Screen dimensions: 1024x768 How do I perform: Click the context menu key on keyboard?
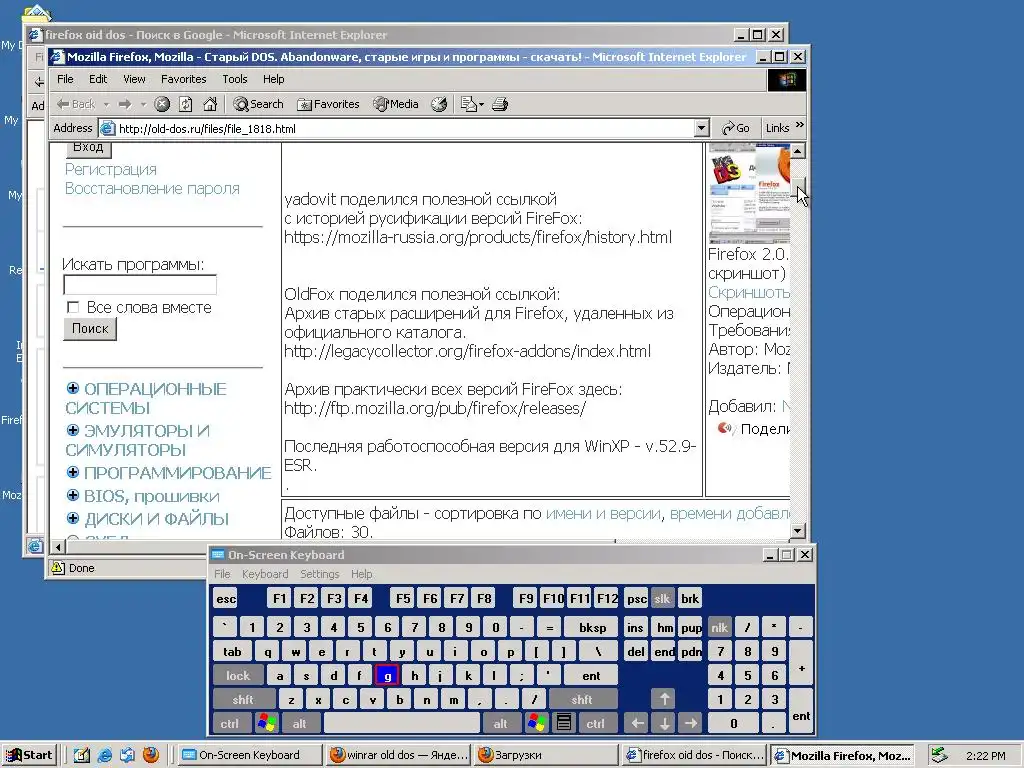pos(564,724)
